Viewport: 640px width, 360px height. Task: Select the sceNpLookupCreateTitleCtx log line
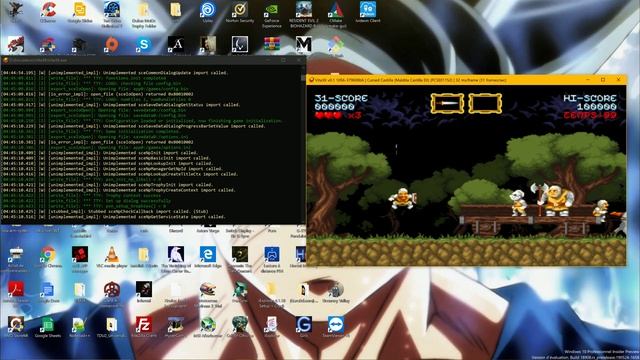(x=120, y=174)
